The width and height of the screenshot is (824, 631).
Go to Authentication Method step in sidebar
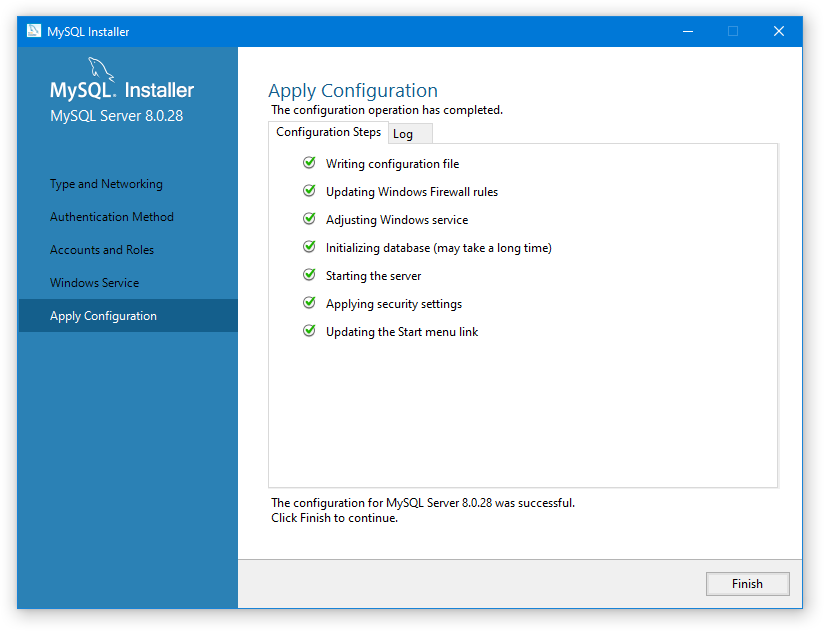(112, 217)
